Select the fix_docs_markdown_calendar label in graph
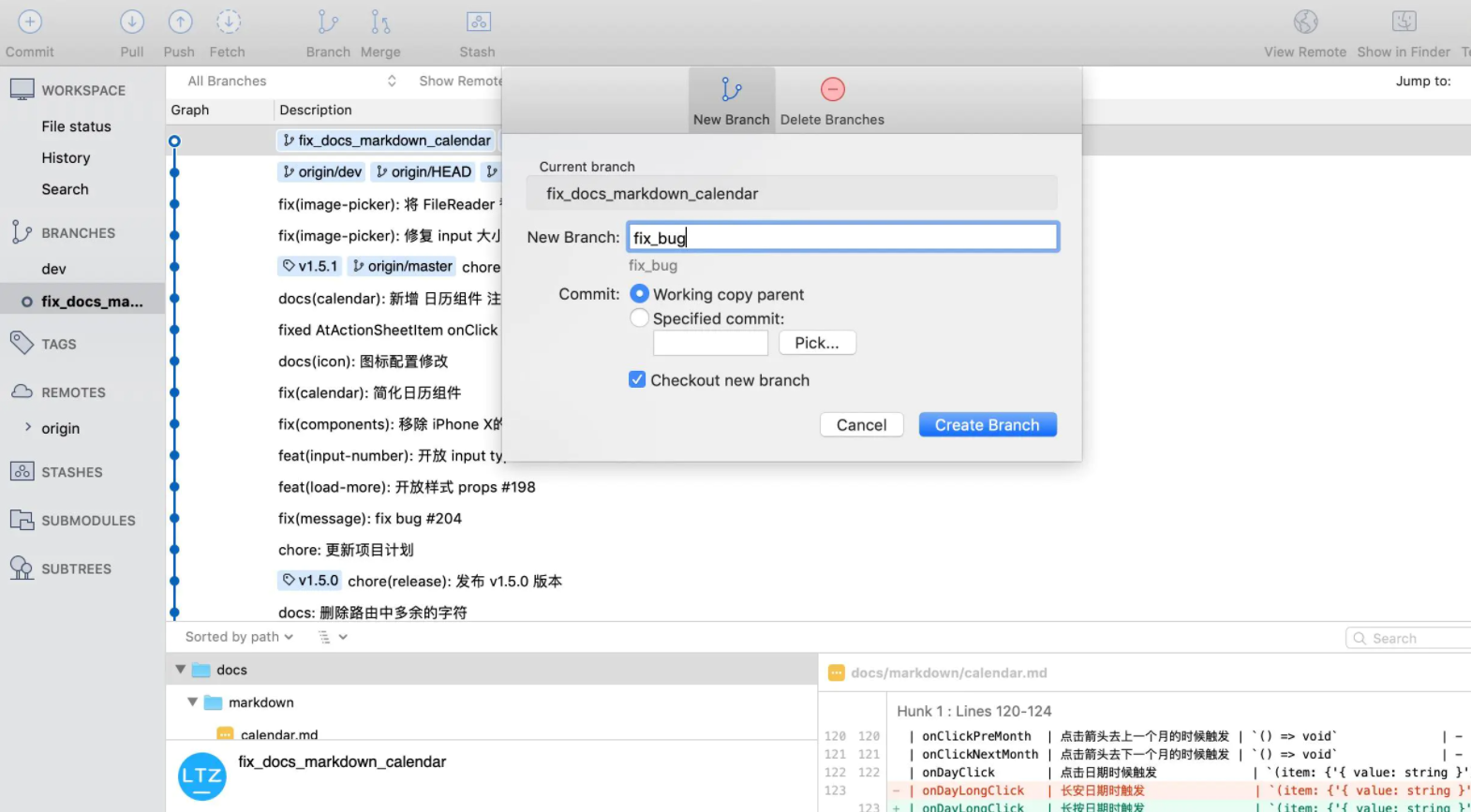This screenshot has height=812, width=1471. (387, 140)
